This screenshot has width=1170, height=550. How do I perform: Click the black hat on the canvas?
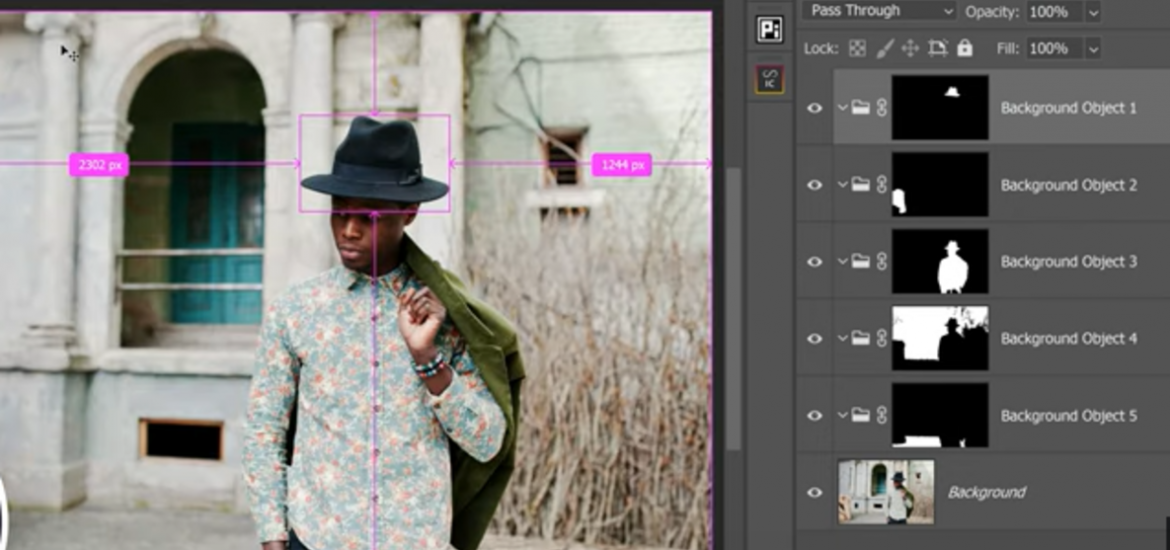click(x=375, y=162)
